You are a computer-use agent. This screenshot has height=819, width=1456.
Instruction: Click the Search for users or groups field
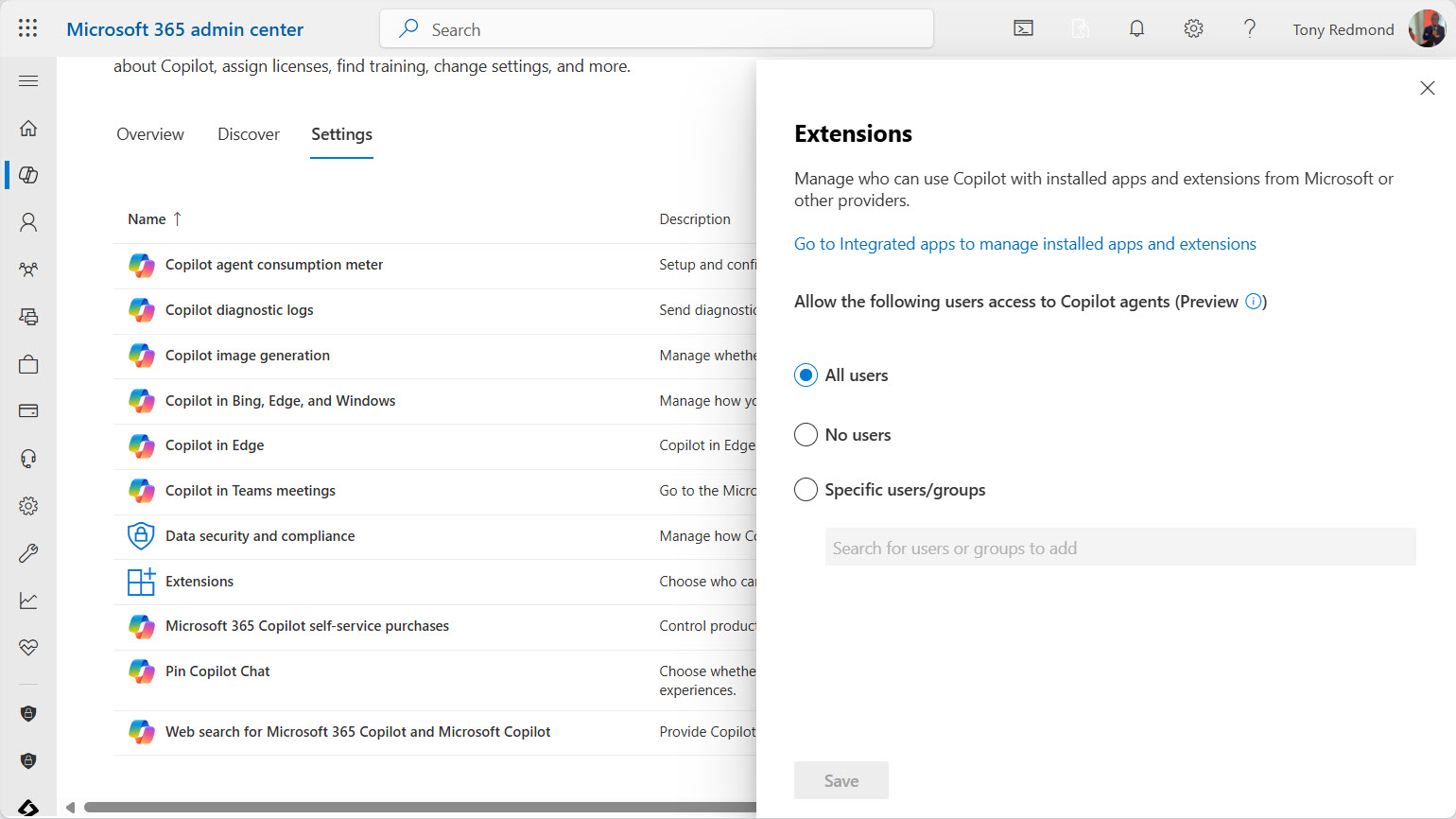click(1120, 549)
